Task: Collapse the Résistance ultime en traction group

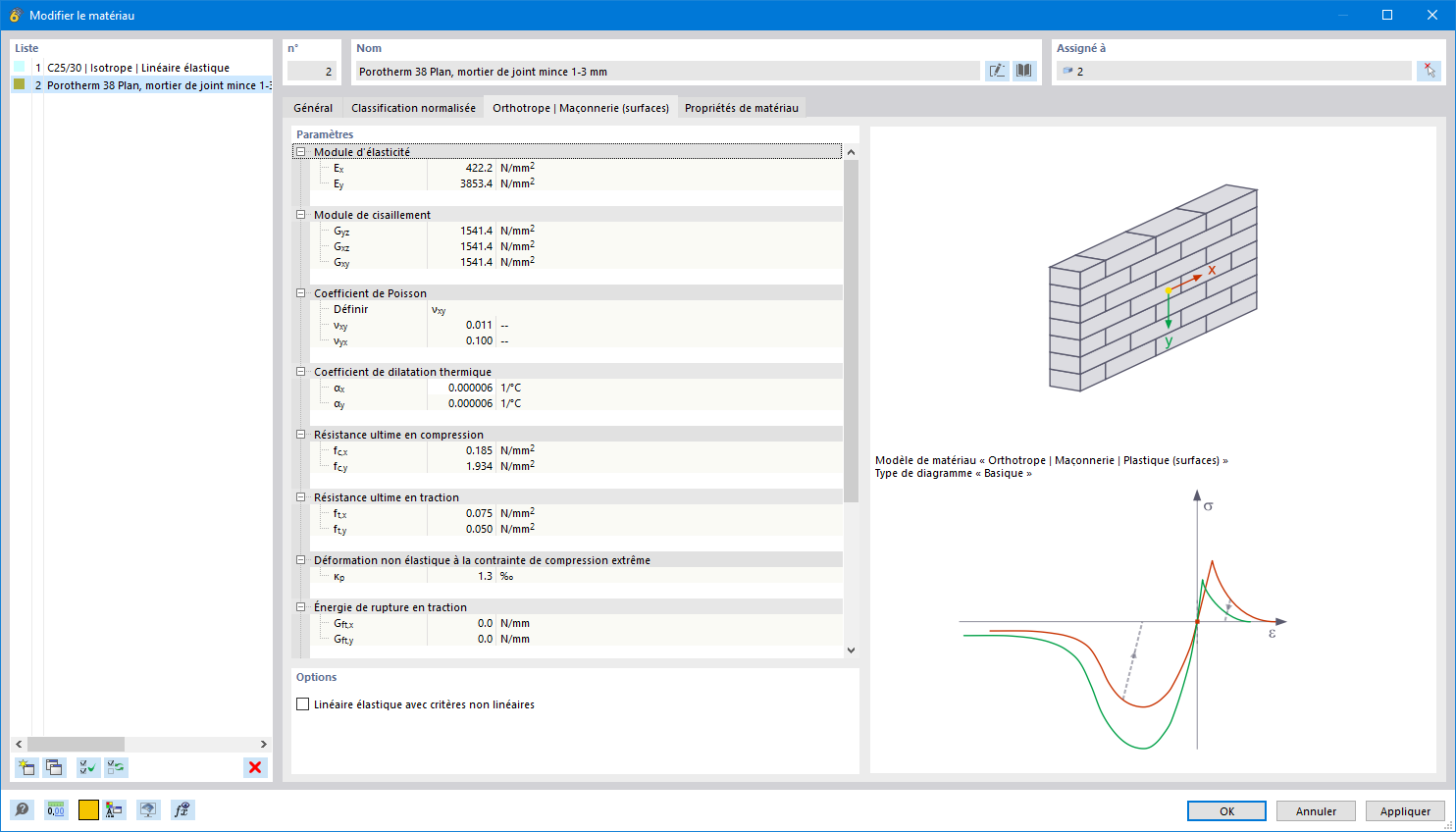Action: (301, 497)
